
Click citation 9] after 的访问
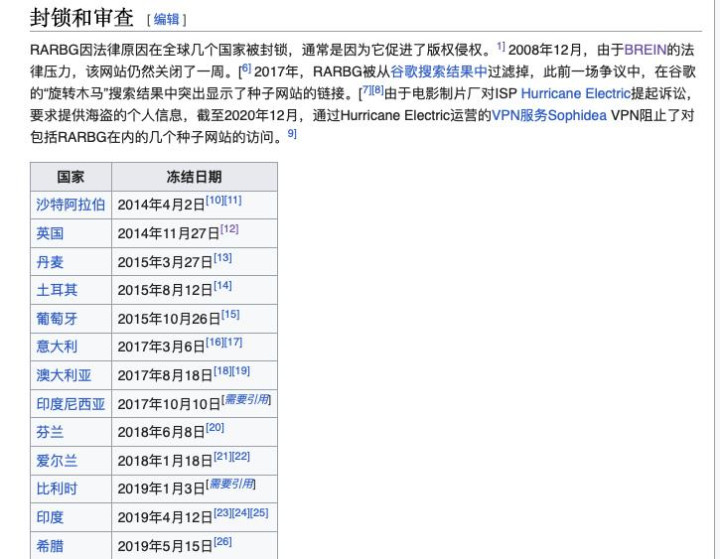pyautogui.click(x=292, y=134)
